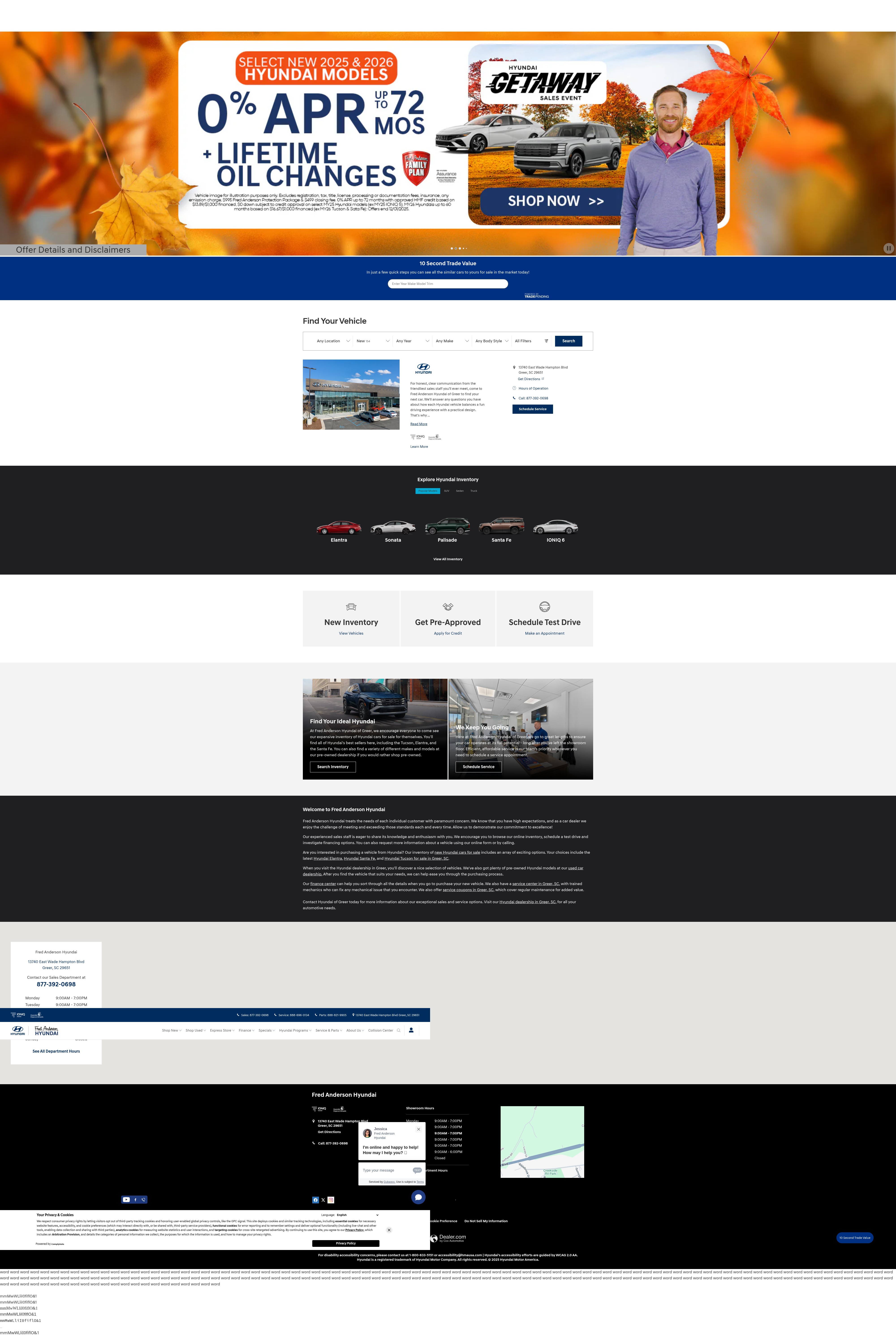
Task: Click Search Inventory on the Tucson image
Action: click(333, 767)
